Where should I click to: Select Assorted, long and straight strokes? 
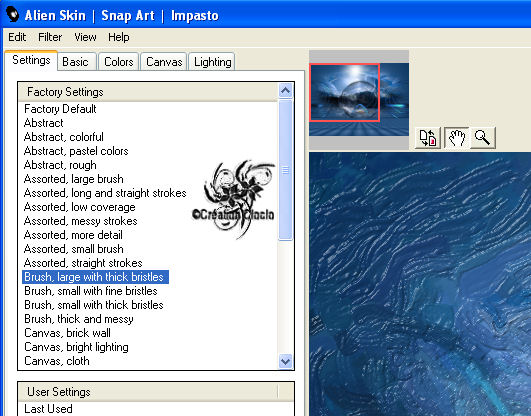coord(105,193)
